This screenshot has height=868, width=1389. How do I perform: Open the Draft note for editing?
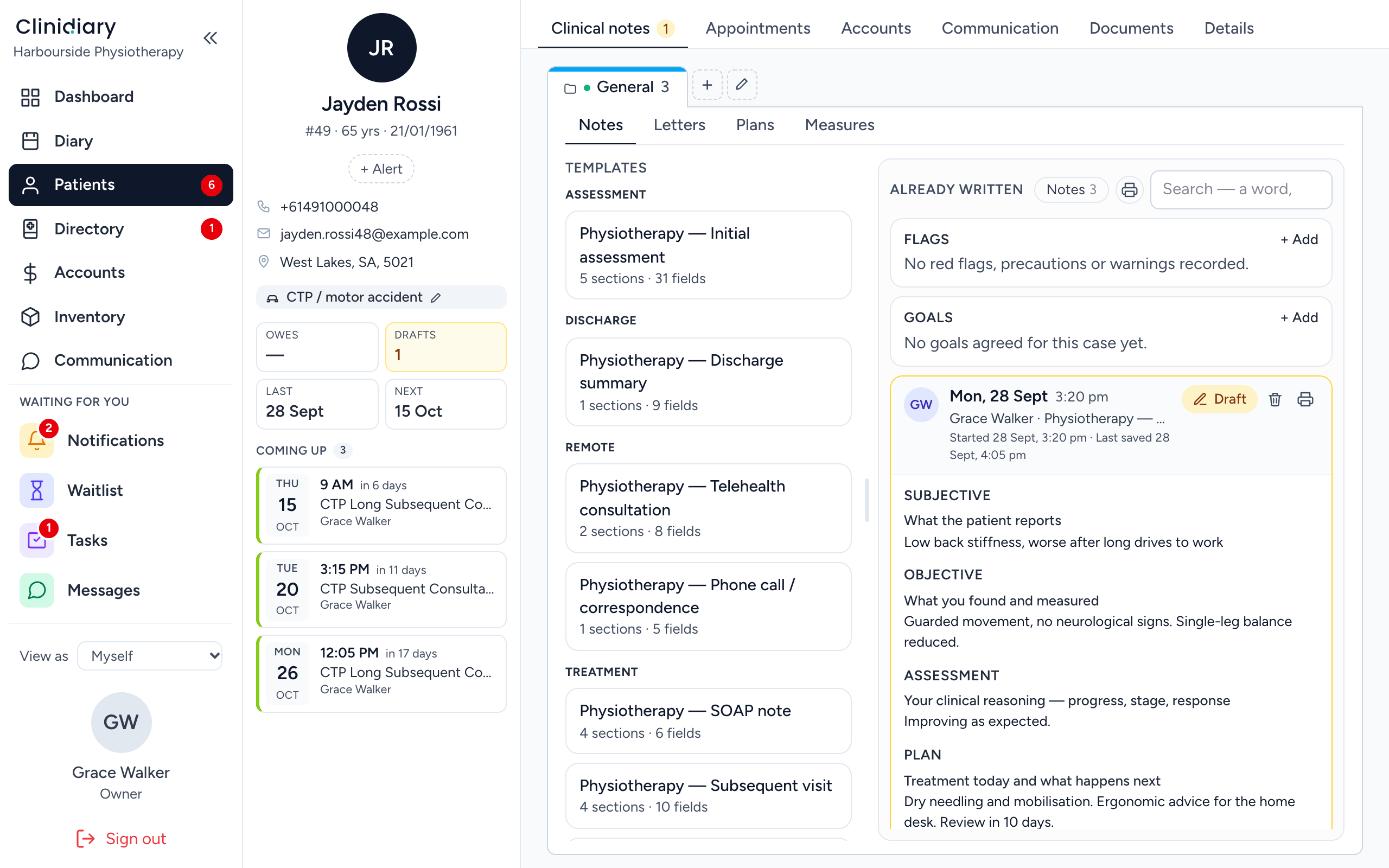pyautogui.click(x=1219, y=399)
